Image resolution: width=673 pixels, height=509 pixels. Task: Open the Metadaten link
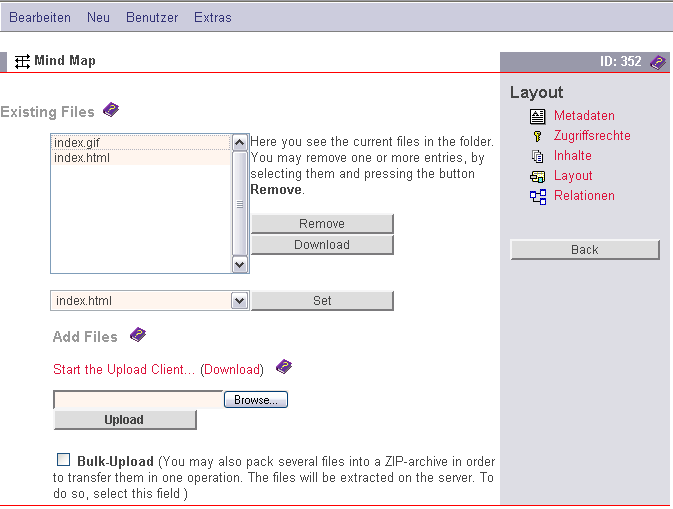click(584, 115)
